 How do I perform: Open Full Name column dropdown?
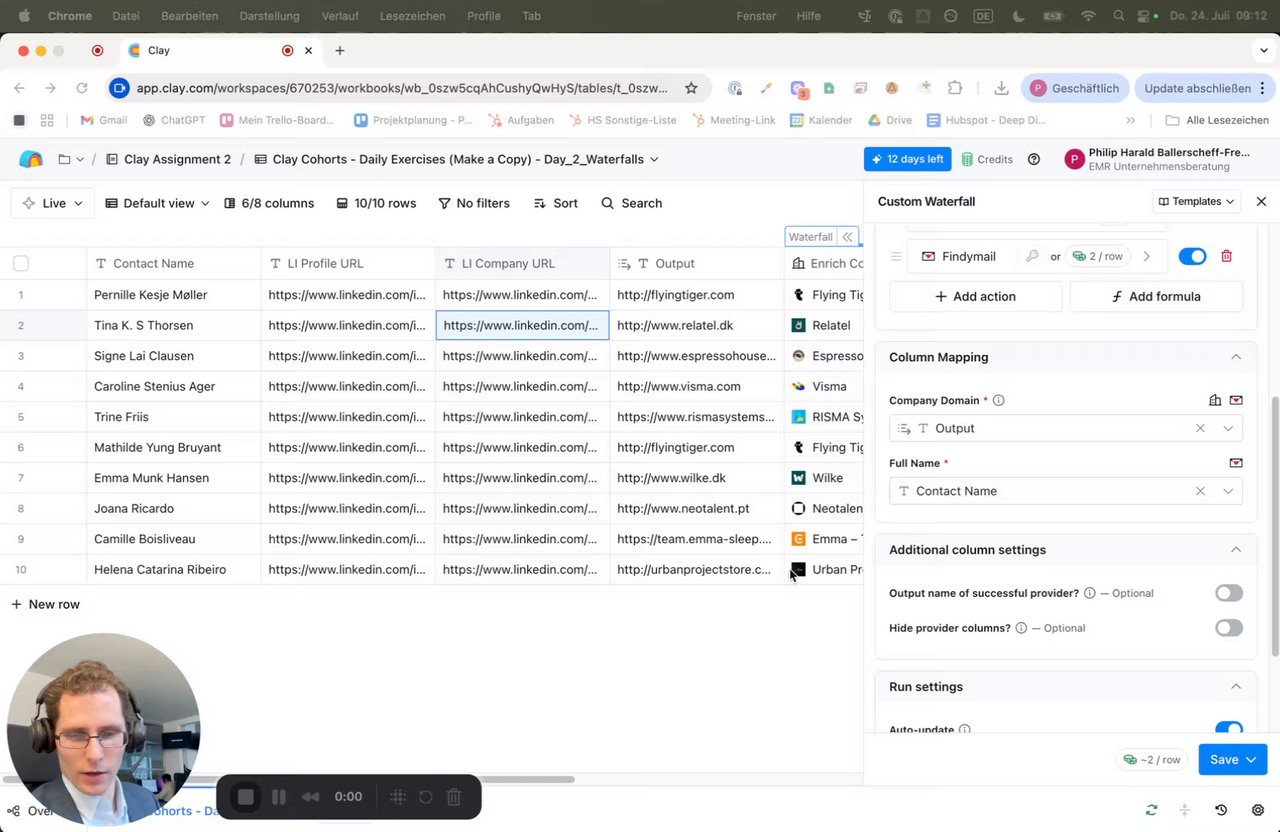1228,491
